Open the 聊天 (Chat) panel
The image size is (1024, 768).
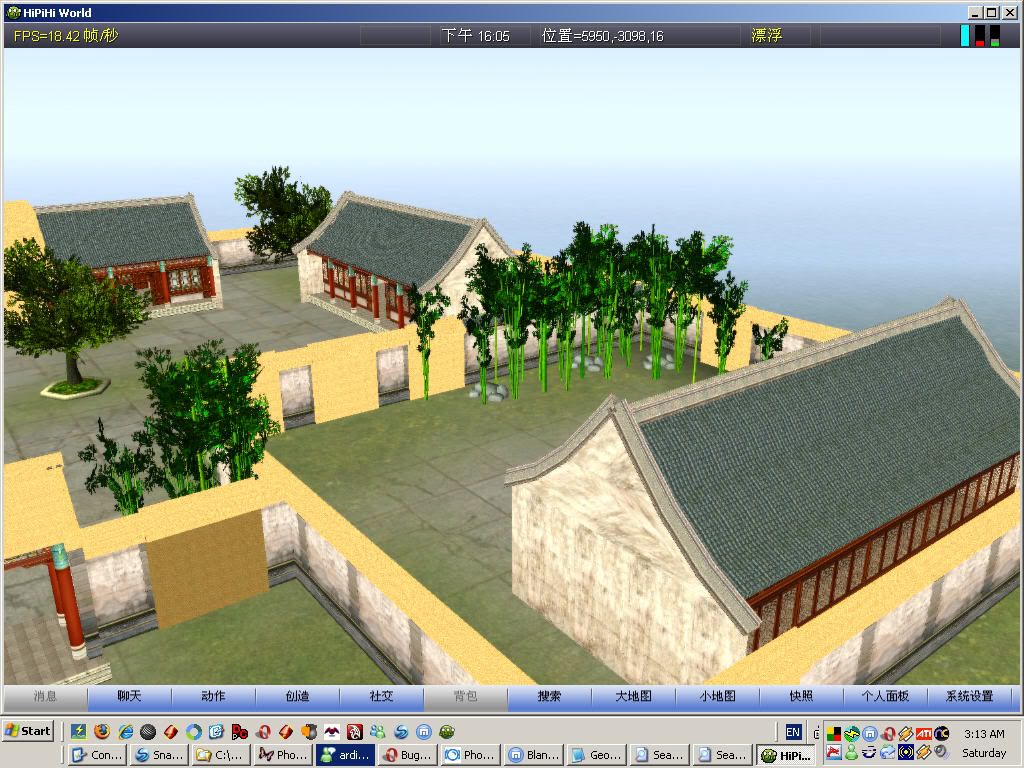tap(129, 697)
